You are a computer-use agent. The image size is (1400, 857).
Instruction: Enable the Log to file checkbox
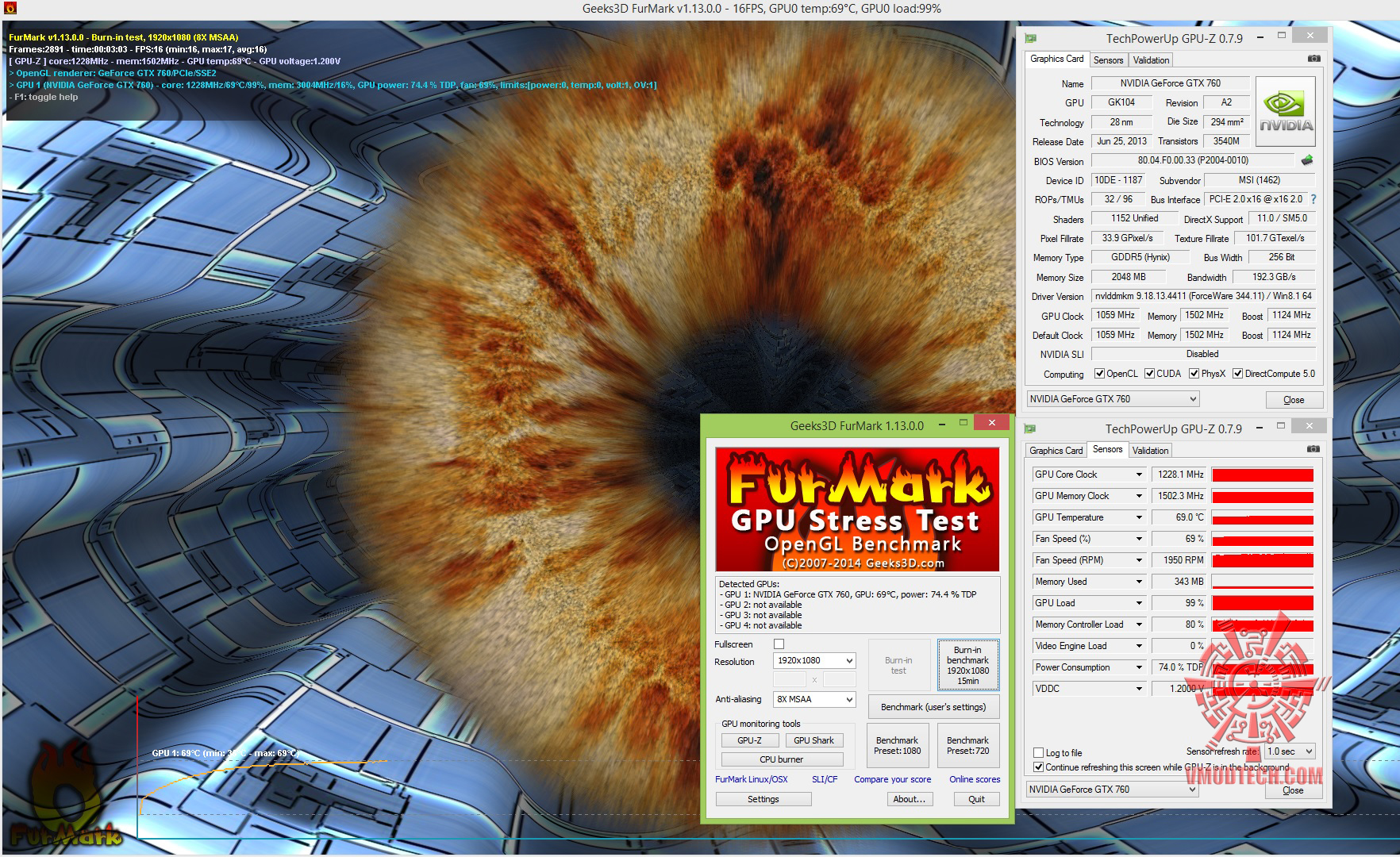[1038, 752]
